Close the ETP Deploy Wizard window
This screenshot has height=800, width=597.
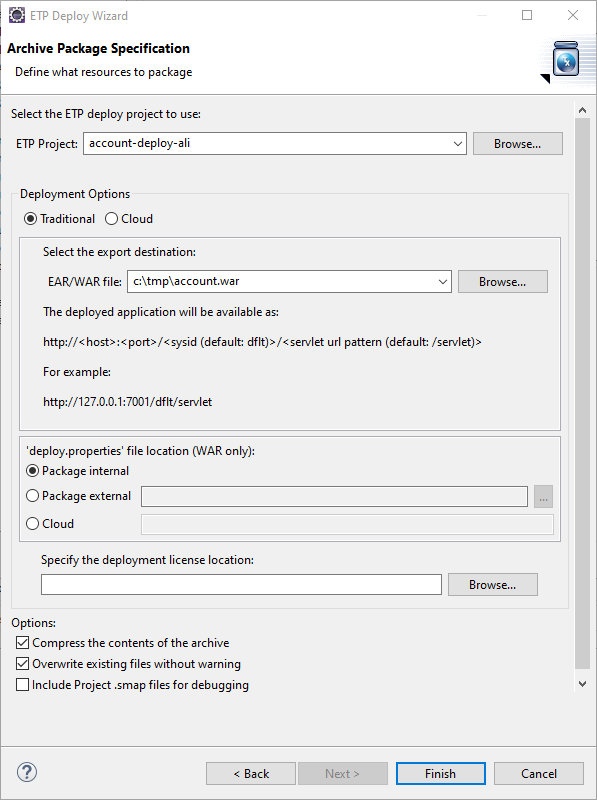click(x=573, y=15)
